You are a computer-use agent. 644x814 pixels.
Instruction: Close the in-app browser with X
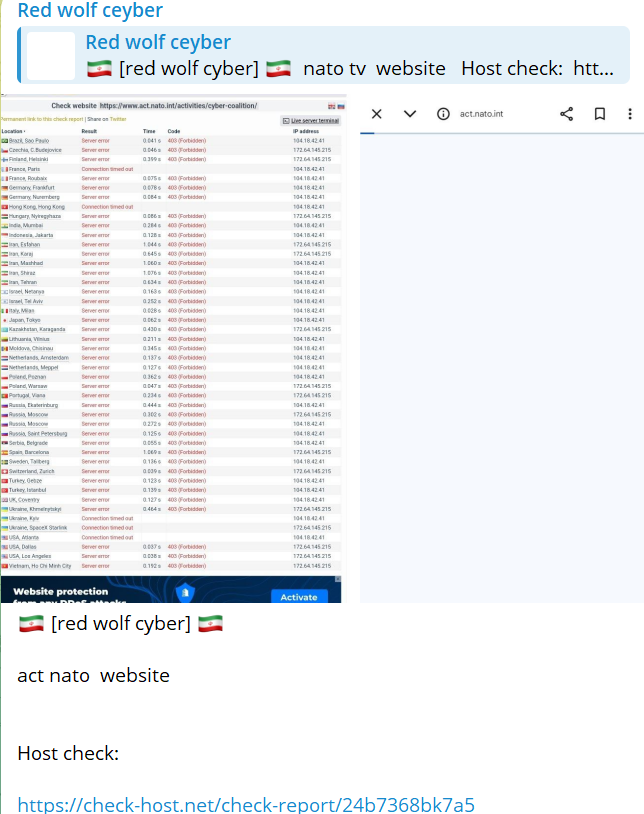coord(376,114)
